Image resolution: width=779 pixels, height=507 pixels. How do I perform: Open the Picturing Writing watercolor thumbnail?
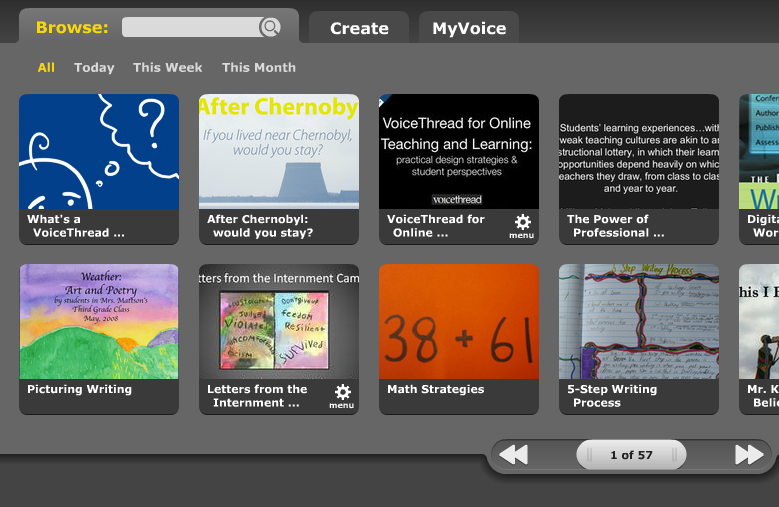(99, 321)
